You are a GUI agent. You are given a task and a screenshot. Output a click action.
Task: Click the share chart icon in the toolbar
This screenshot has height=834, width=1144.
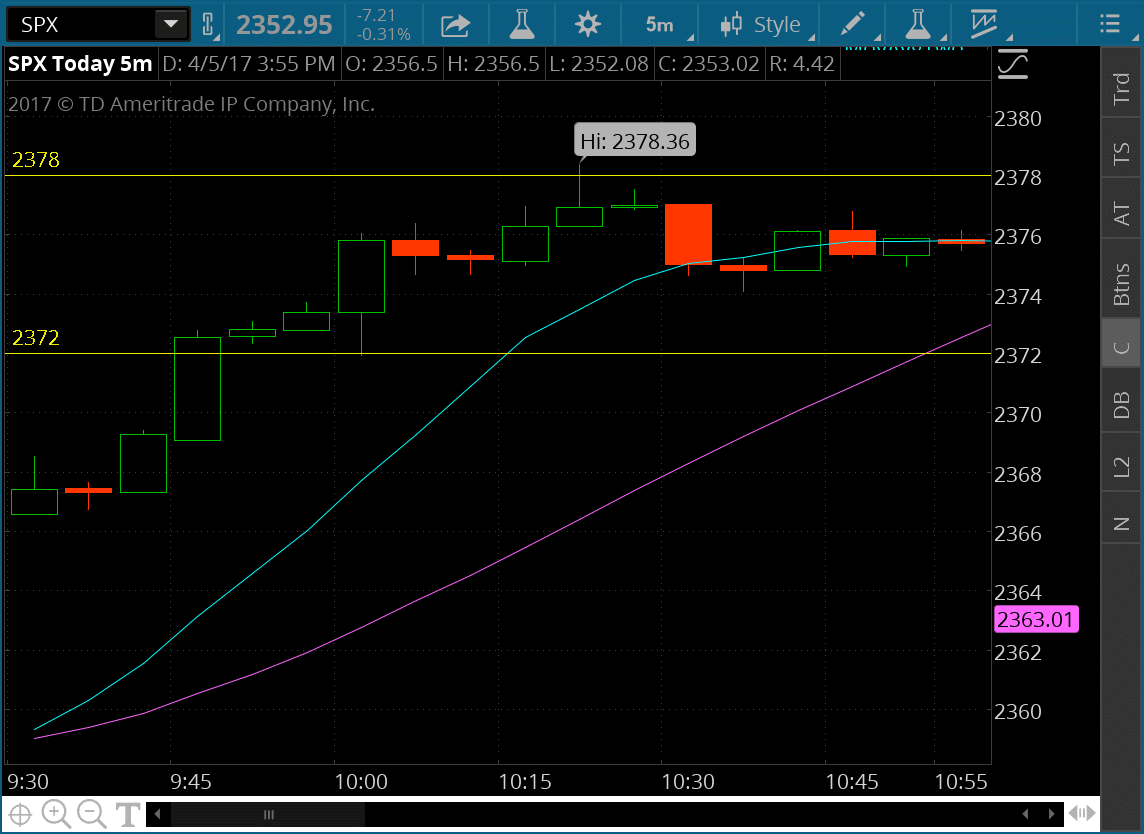[456, 24]
